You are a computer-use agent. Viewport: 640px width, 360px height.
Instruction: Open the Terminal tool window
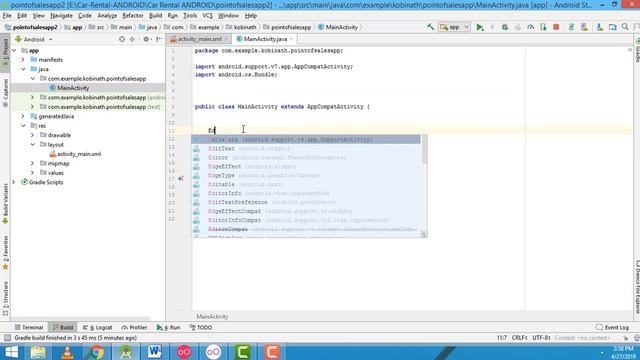pos(29,327)
